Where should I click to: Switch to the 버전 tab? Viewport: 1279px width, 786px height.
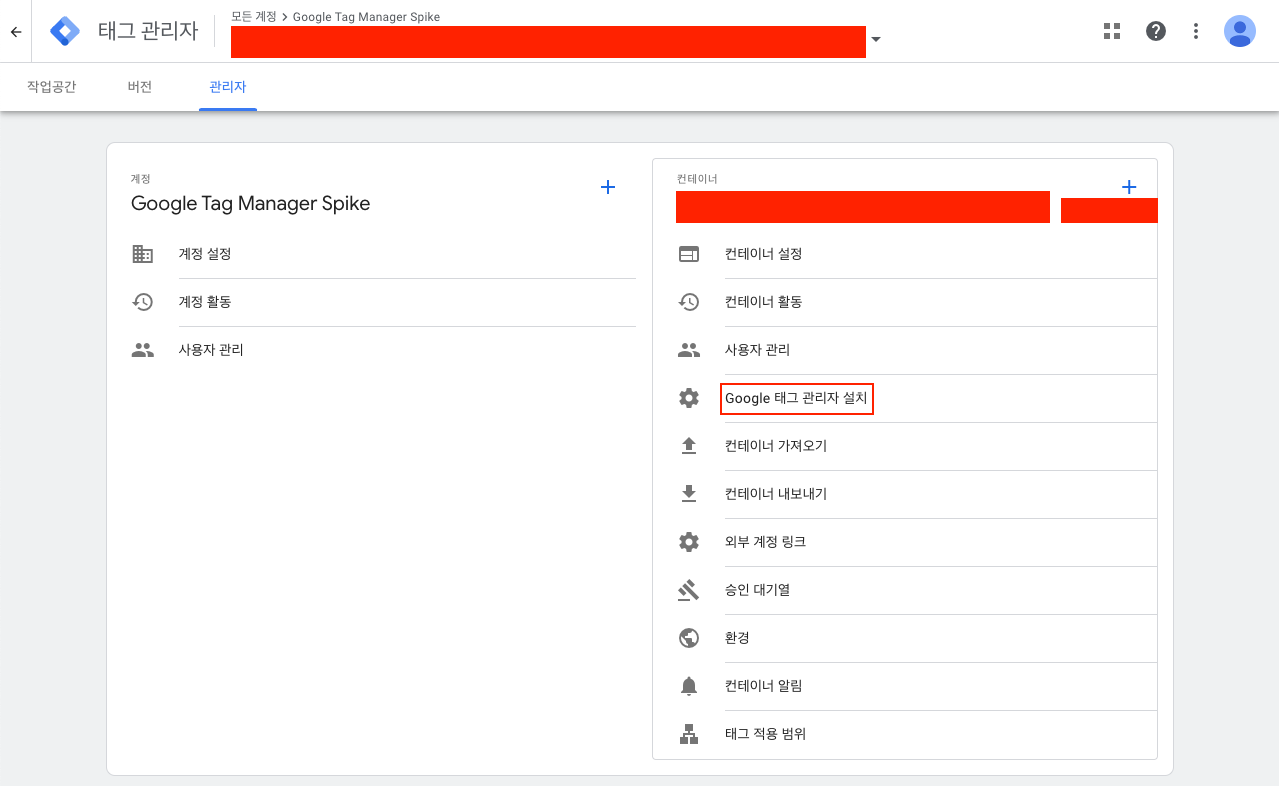pos(140,87)
